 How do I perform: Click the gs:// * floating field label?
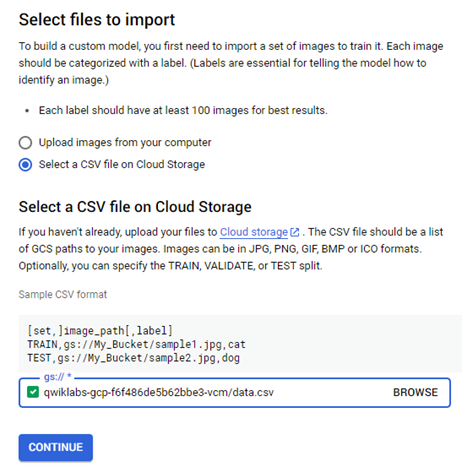(x=58, y=377)
